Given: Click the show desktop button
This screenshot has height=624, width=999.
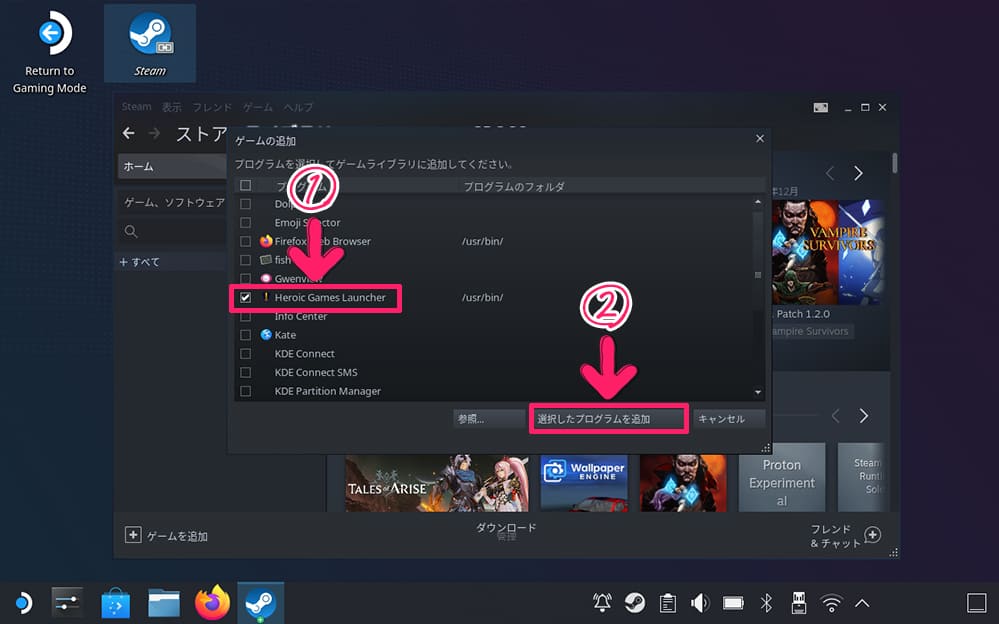Looking at the screenshot, I should [977, 602].
